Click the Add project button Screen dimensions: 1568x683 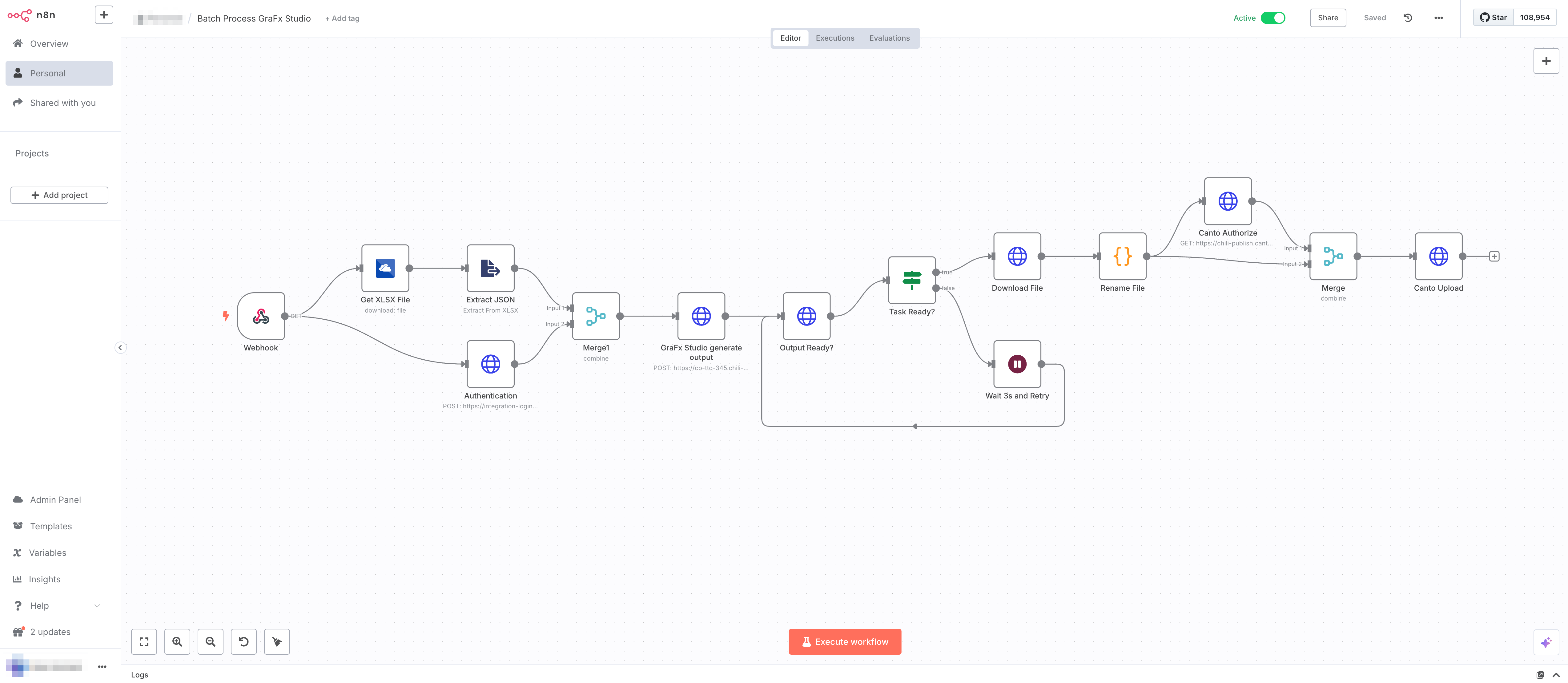click(x=59, y=195)
